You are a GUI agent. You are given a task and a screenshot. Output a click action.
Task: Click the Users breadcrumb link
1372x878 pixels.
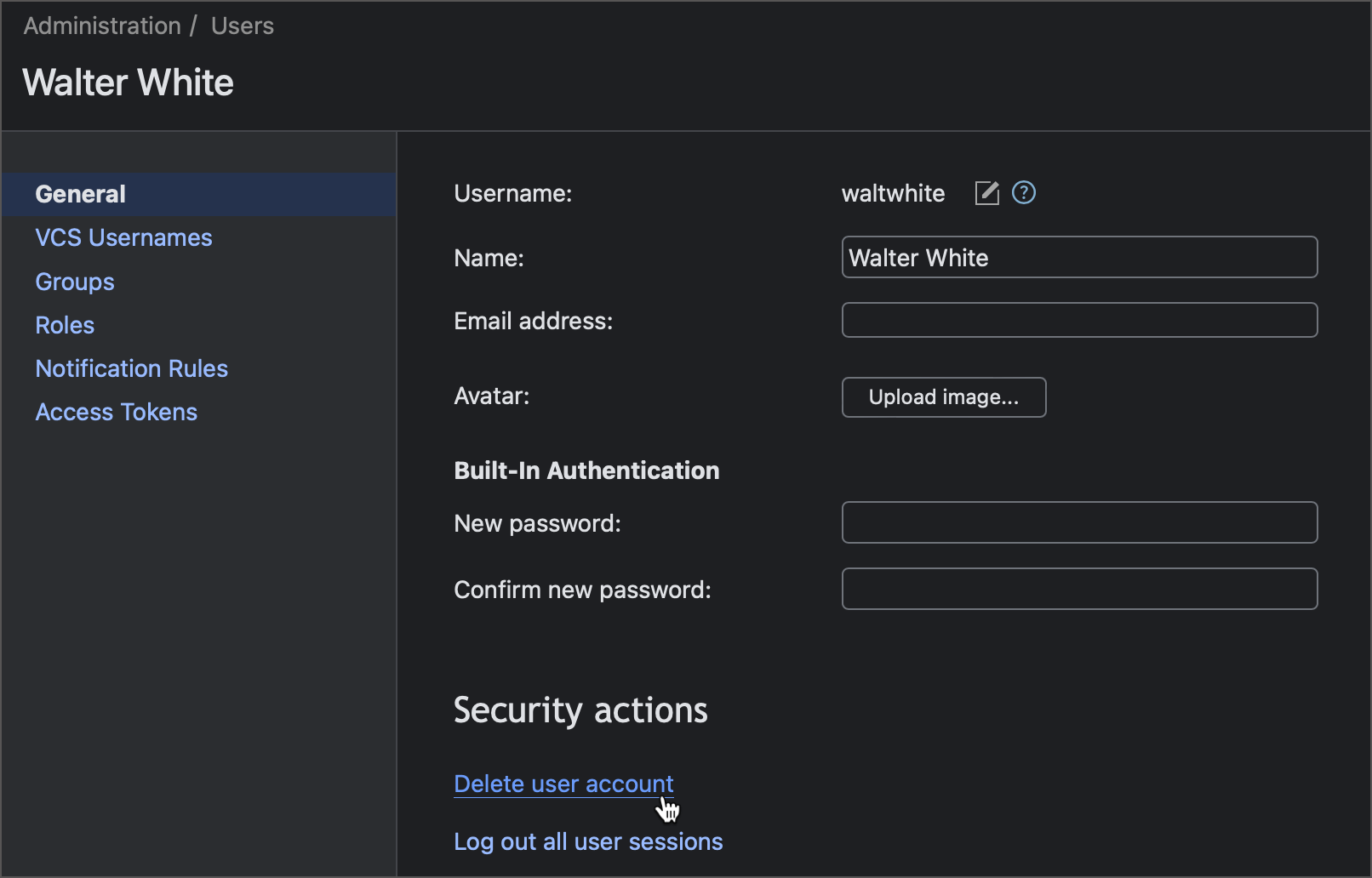(x=242, y=26)
